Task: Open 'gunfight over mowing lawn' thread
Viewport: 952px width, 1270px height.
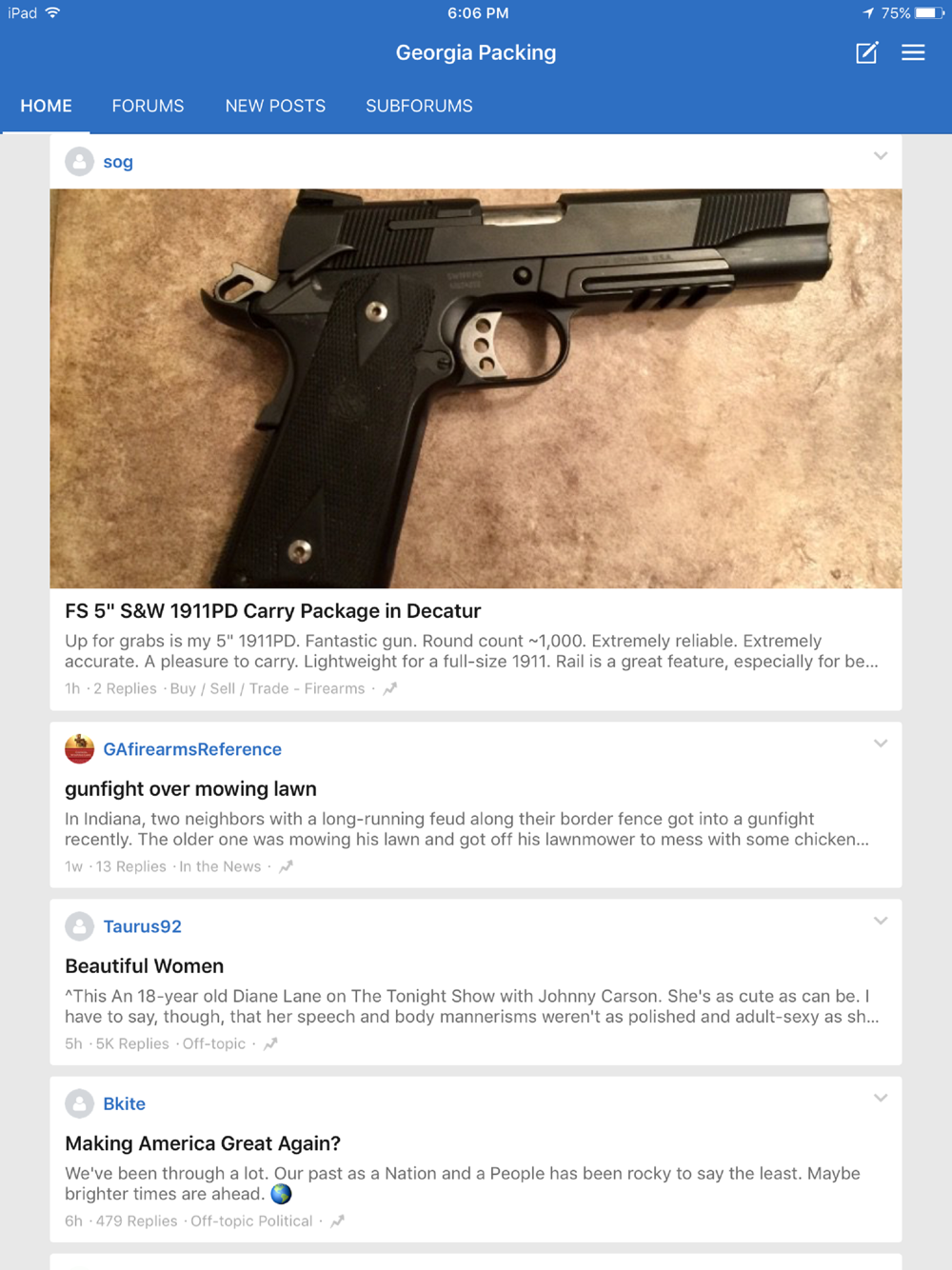Action: (x=190, y=788)
